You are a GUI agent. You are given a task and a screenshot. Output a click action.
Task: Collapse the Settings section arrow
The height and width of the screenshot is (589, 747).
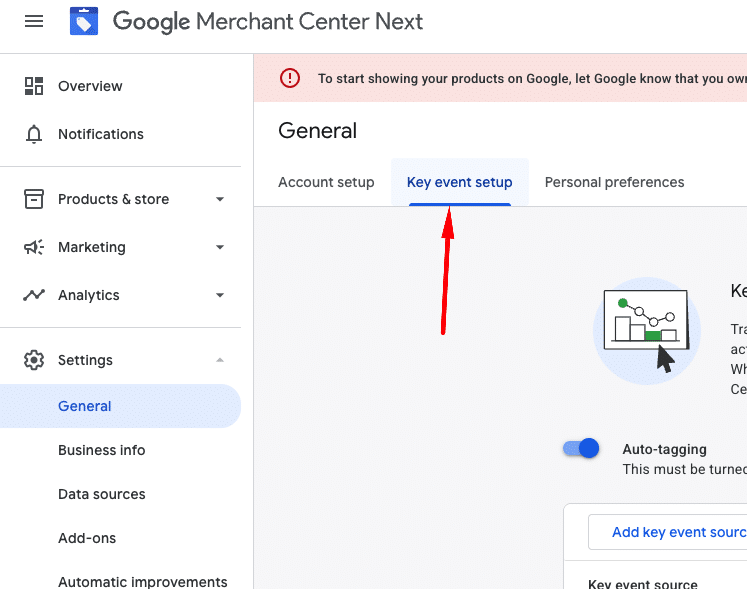[x=220, y=360]
